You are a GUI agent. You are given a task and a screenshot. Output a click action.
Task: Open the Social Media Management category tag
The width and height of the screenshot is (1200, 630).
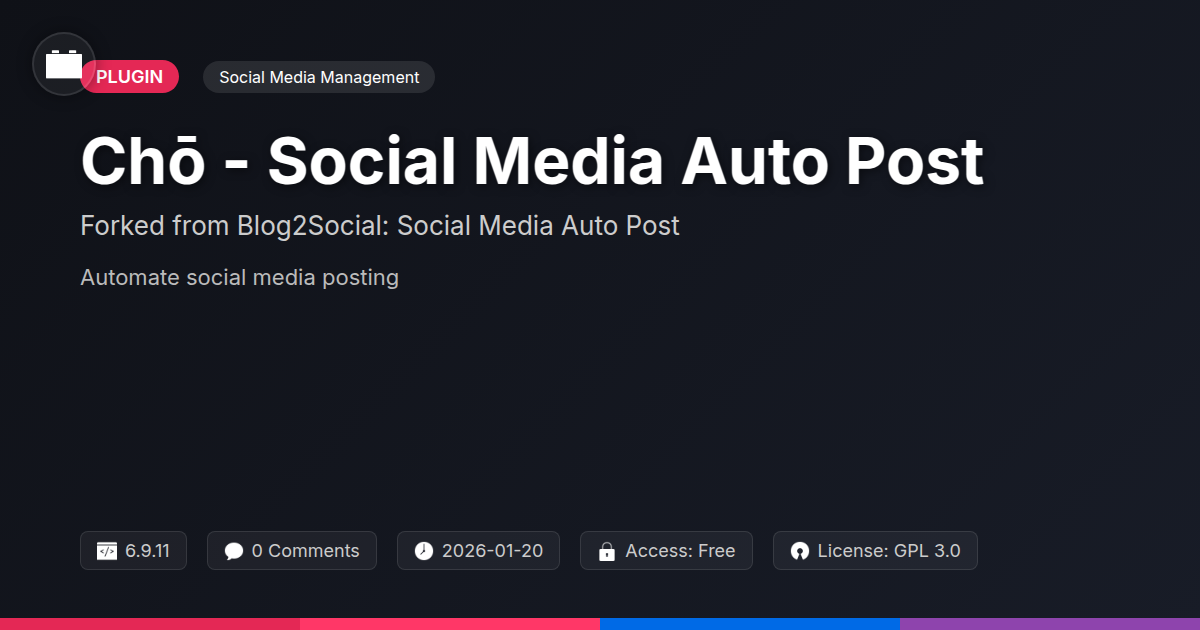point(319,77)
